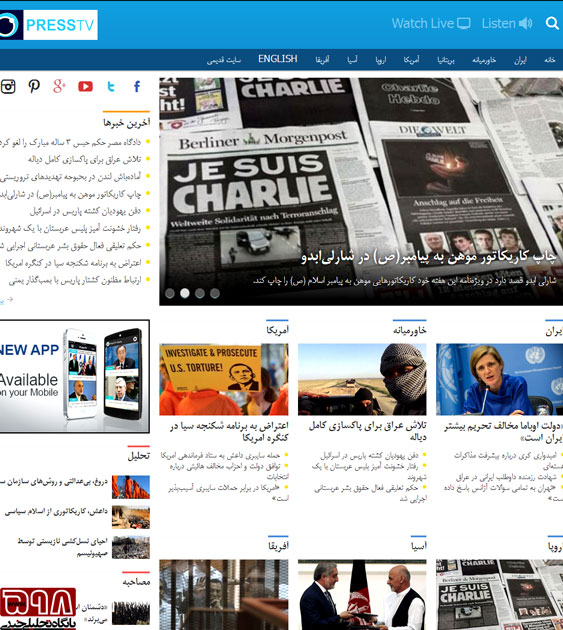The height and width of the screenshot is (630, 563).
Task: Select the highlighted second carousel dot
Action: click(185, 293)
